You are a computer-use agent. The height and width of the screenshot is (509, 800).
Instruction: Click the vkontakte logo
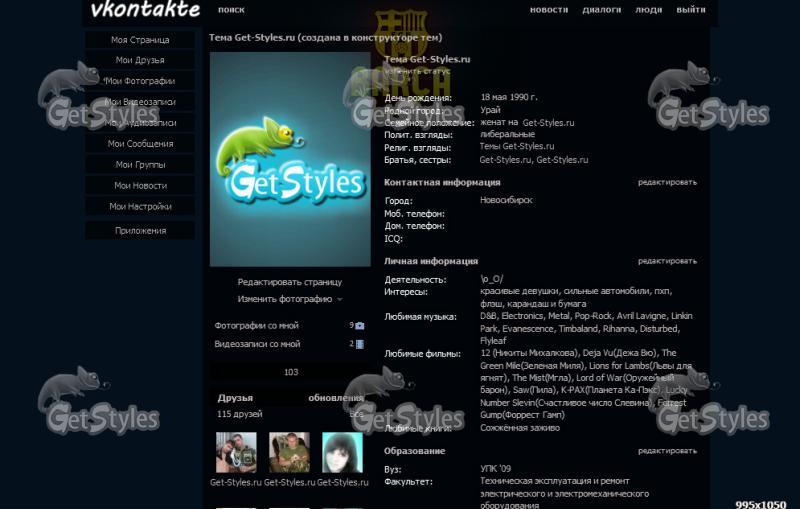point(144,10)
